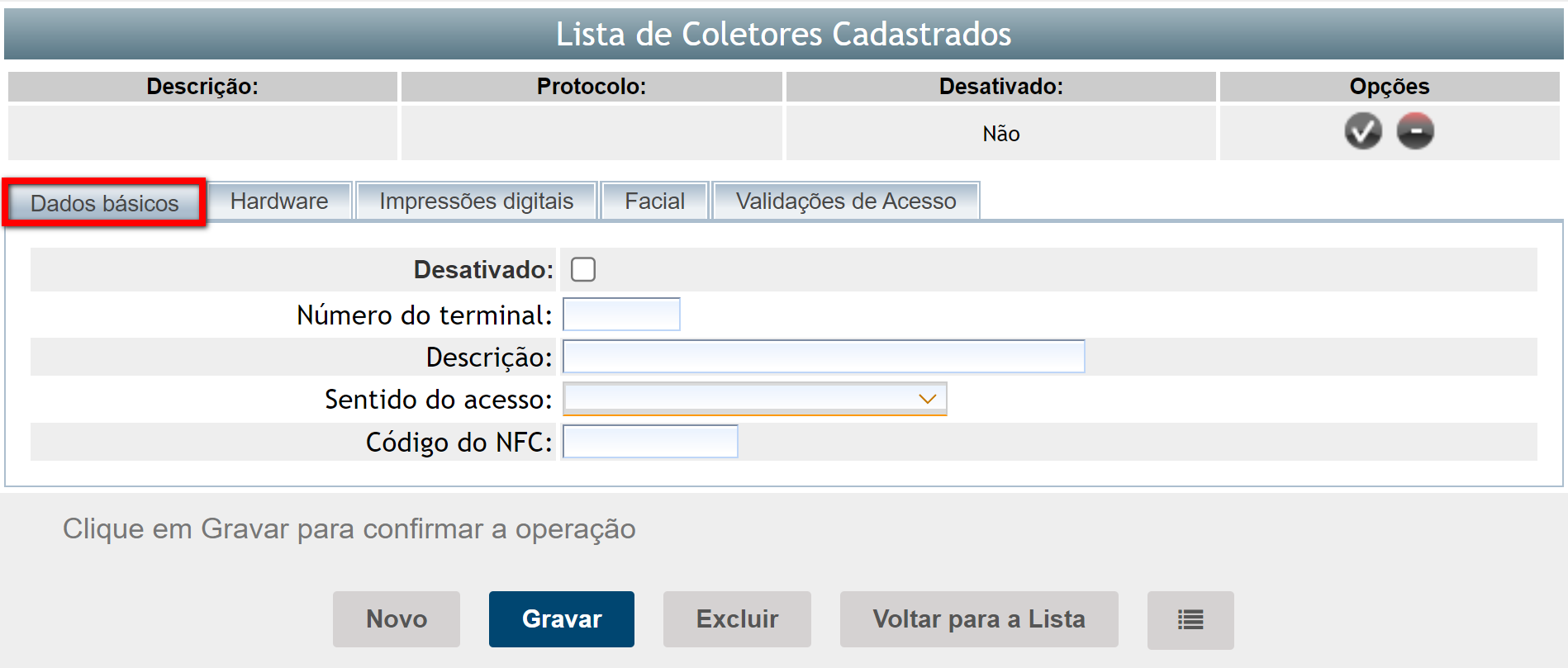1568x668 pixels.
Task: Click the Protocolo column header
Action: (x=592, y=87)
